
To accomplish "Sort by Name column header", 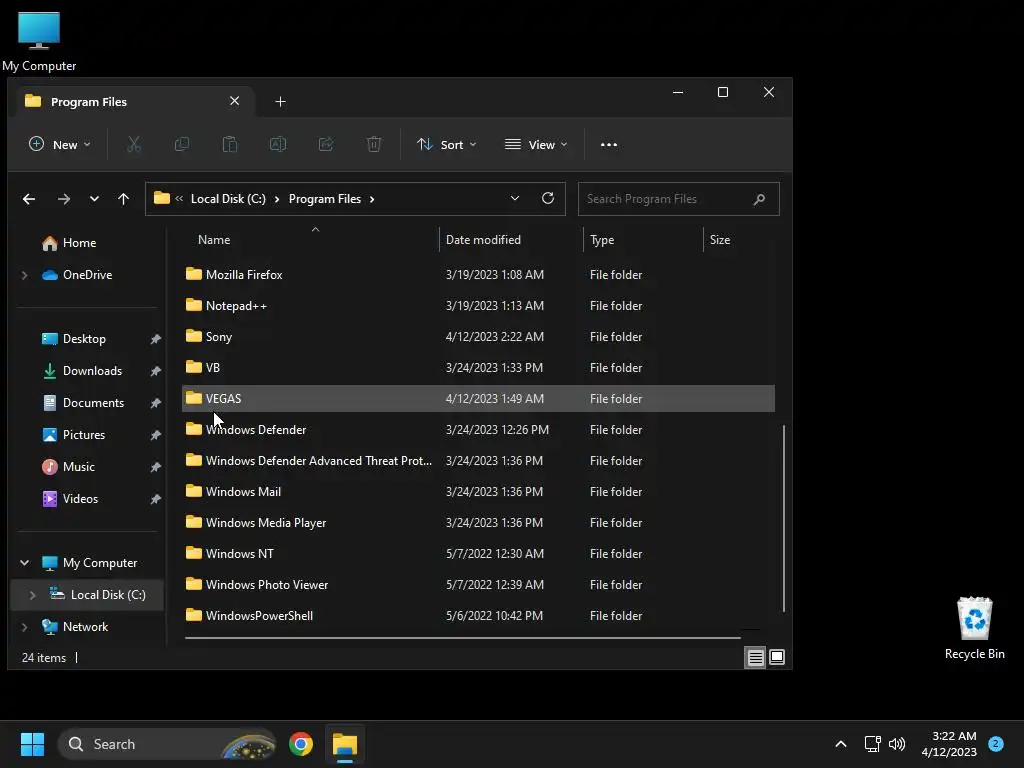I will (214, 240).
